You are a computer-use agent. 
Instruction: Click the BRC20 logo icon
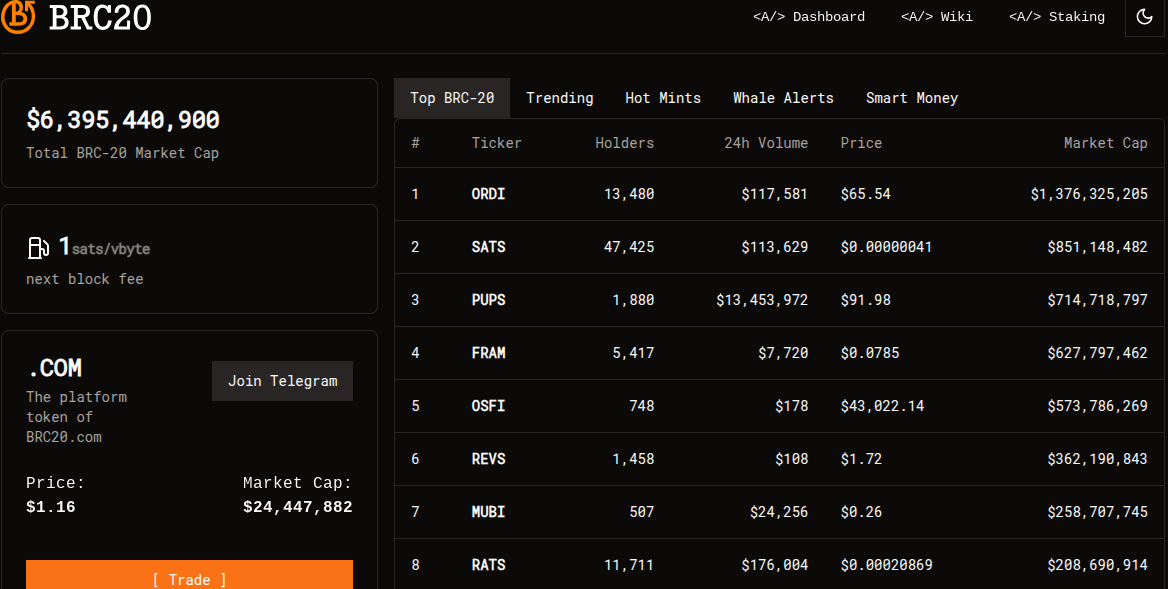click(18, 16)
